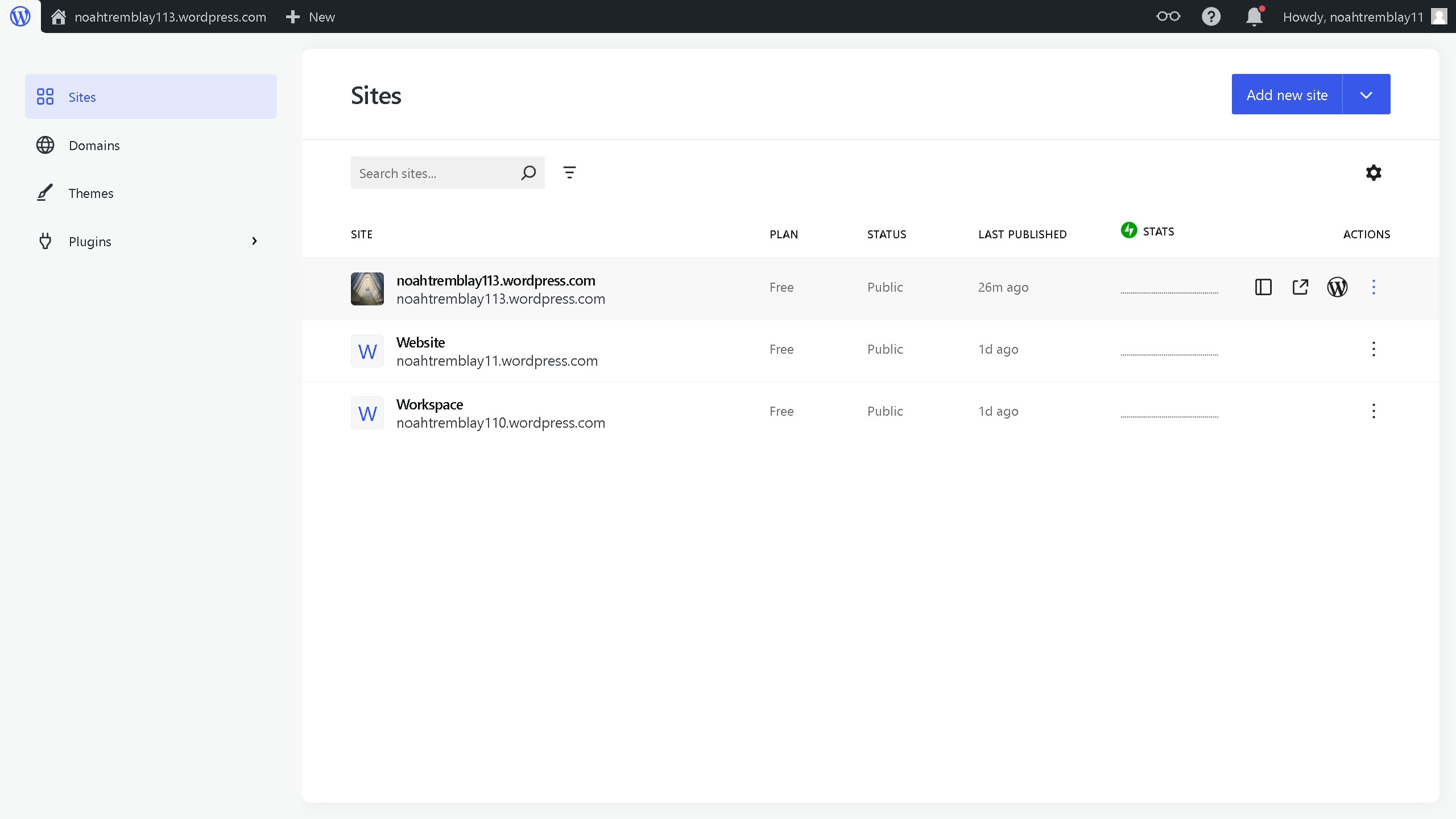1456x819 pixels.
Task: Open actions menu for Website site
Action: tap(1374, 349)
